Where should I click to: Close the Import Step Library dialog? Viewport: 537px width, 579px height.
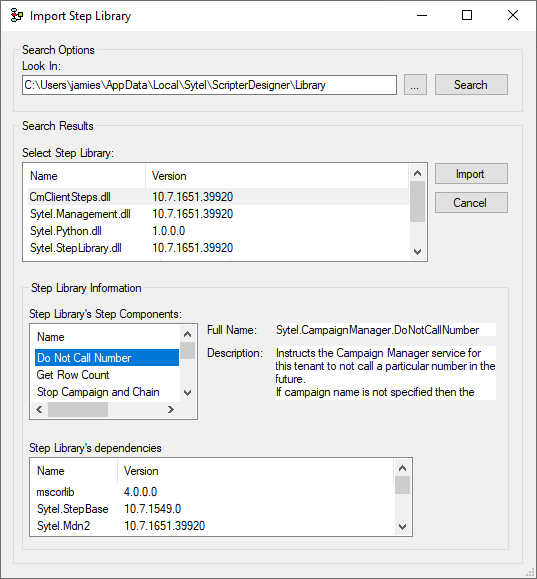click(513, 16)
